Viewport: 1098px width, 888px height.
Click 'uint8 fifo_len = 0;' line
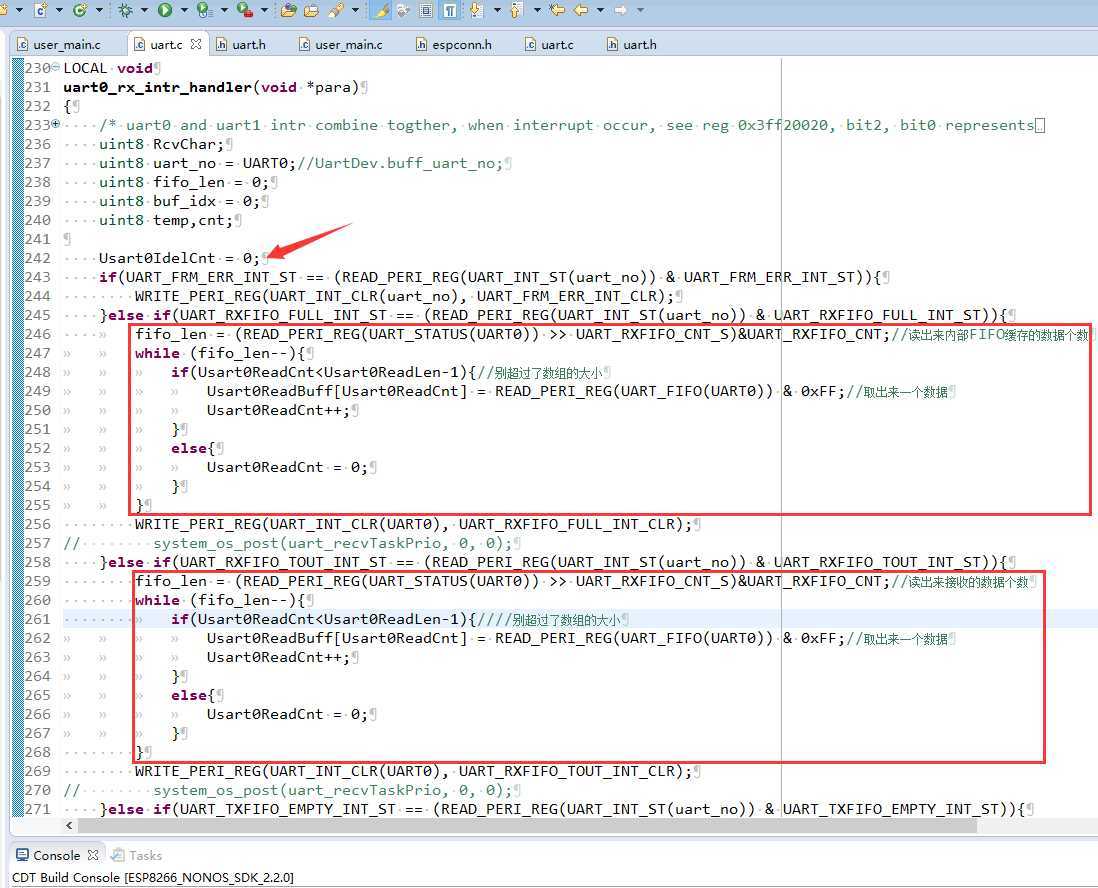click(183, 182)
